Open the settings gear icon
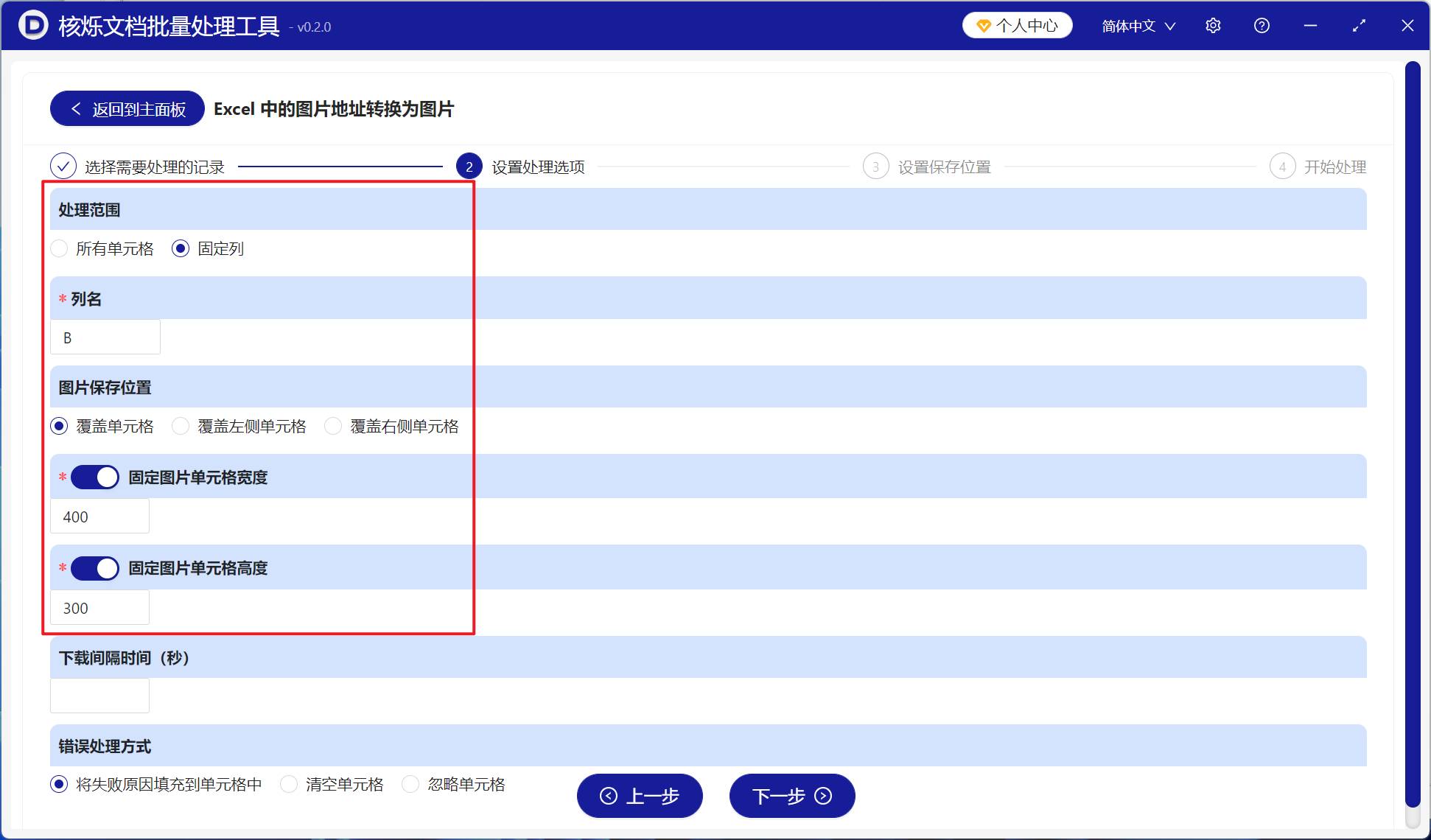This screenshot has height=840, width=1431. click(1213, 26)
